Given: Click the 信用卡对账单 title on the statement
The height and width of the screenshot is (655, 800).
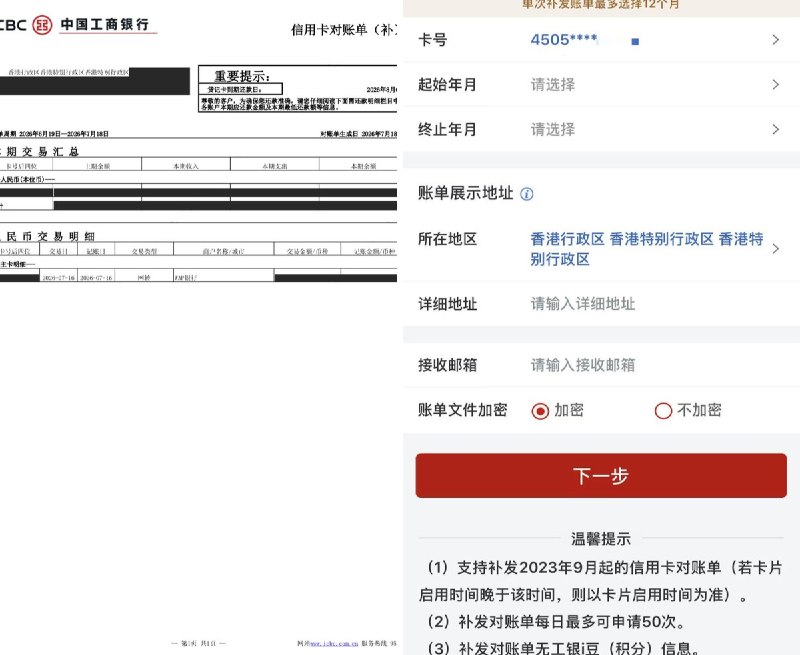Looking at the screenshot, I should click(343, 30).
